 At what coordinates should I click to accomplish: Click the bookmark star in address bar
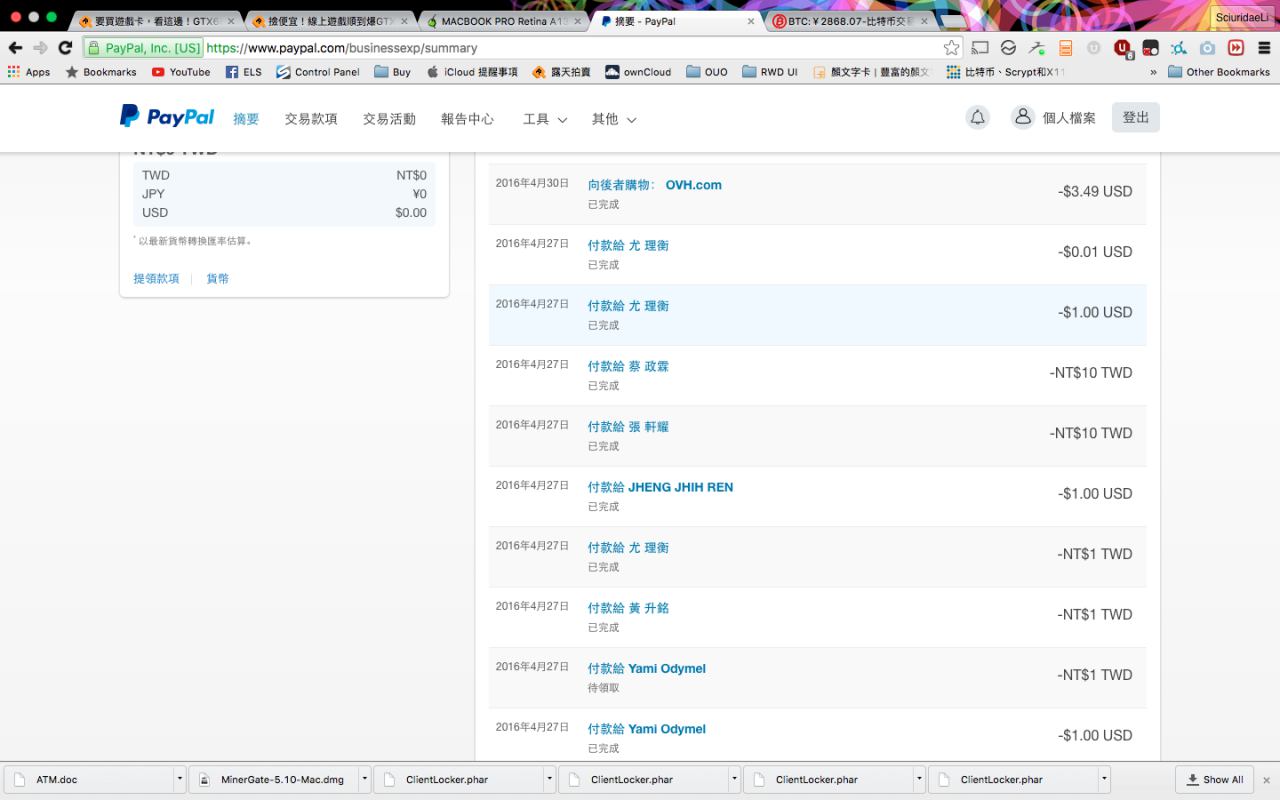coord(951,48)
